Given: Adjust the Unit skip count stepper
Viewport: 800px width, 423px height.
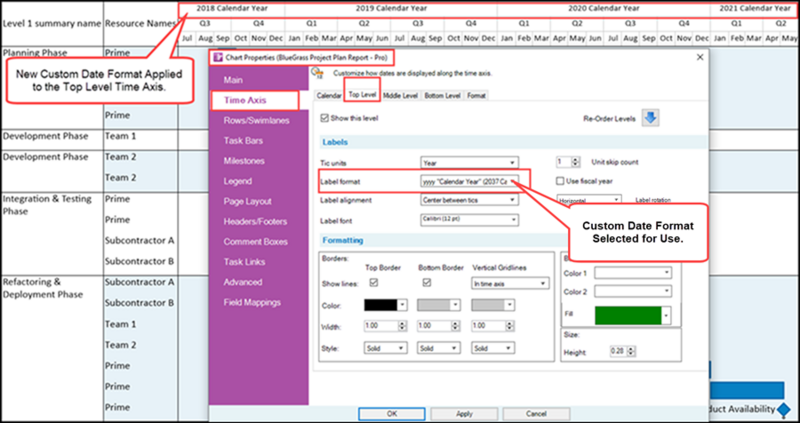Looking at the screenshot, I should pos(576,162).
